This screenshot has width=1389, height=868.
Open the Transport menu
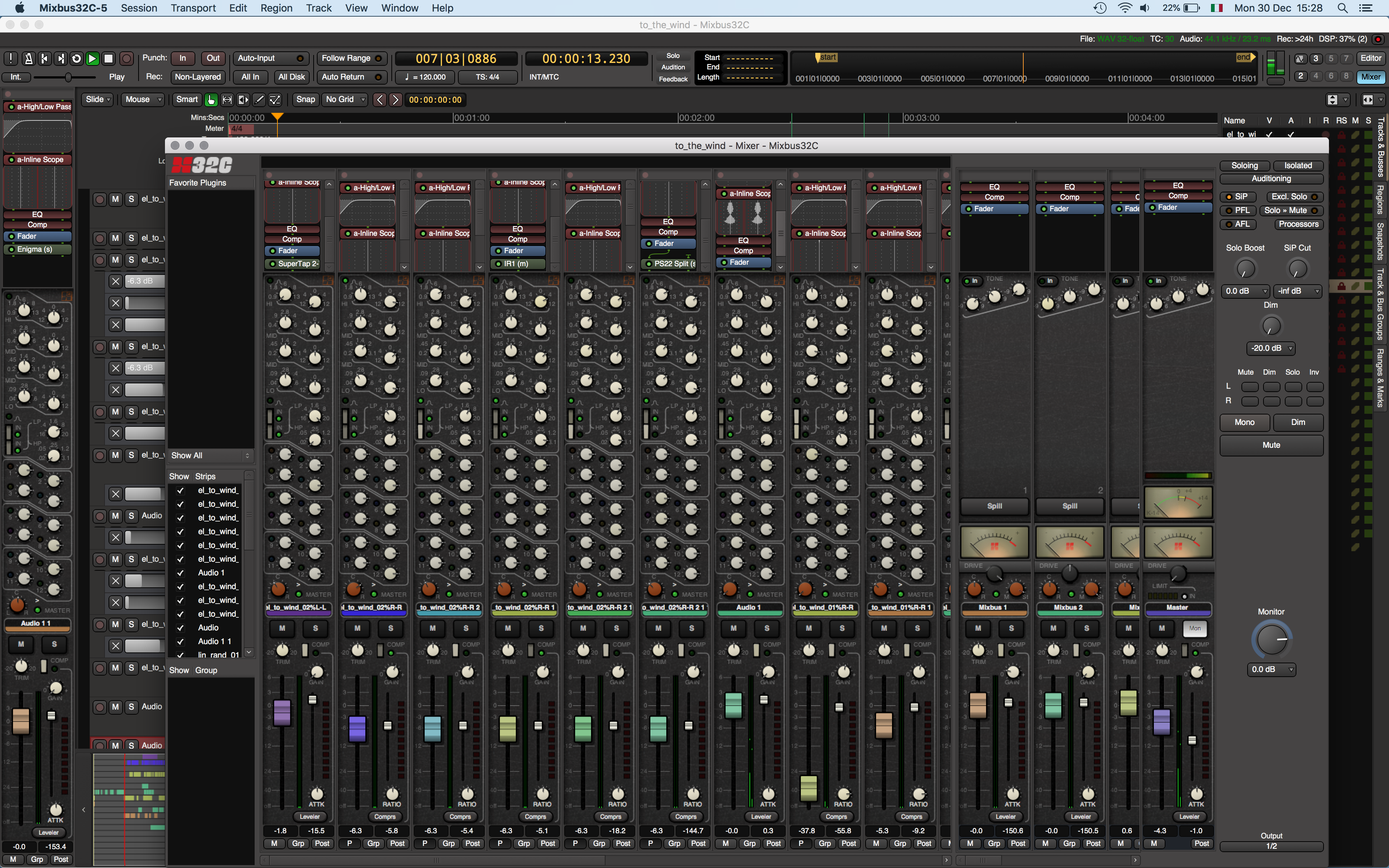click(x=193, y=8)
